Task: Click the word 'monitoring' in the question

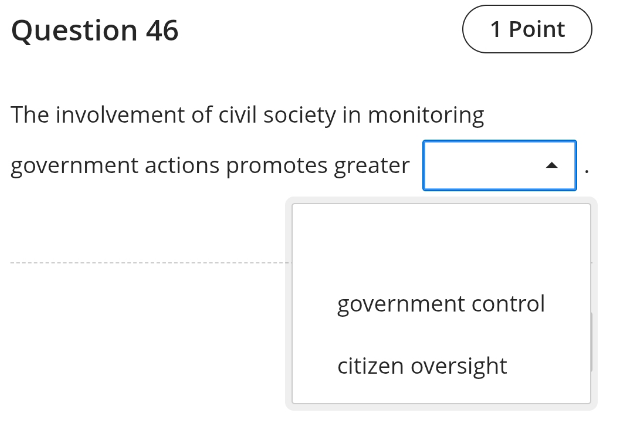Action: click(x=426, y=116)
